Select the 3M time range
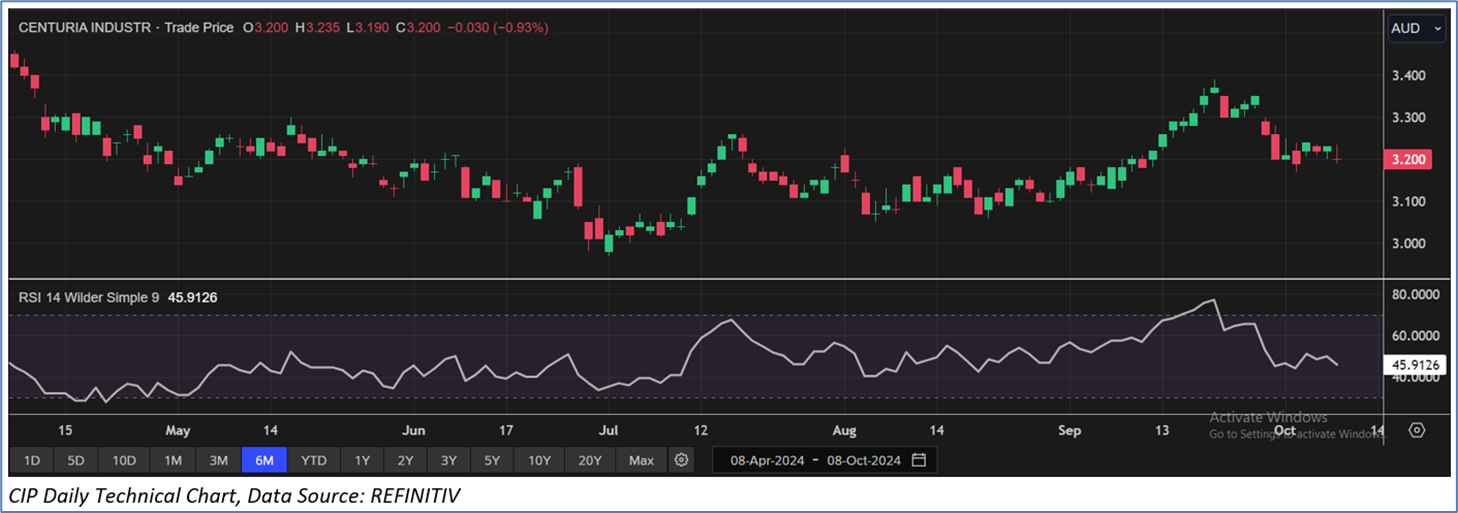Viewport: 1458px width, 513px height. coord(218,460)
